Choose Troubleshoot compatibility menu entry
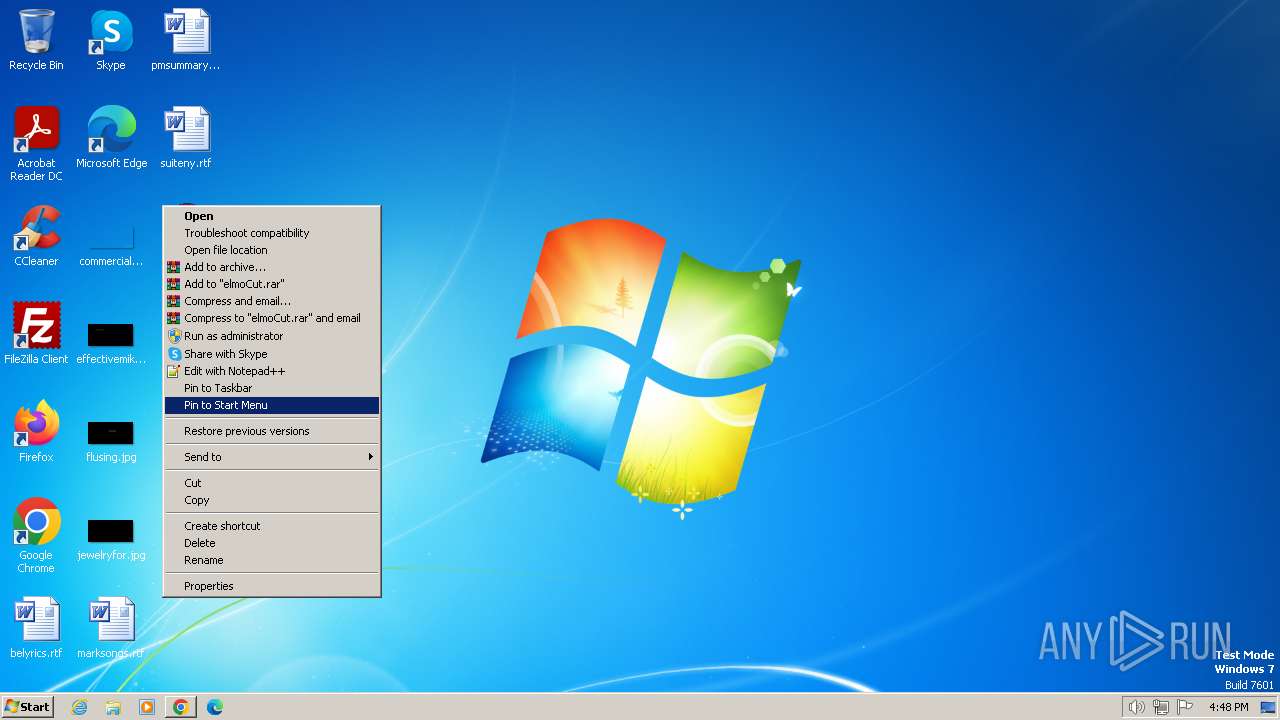 click(x=272, y=233)
